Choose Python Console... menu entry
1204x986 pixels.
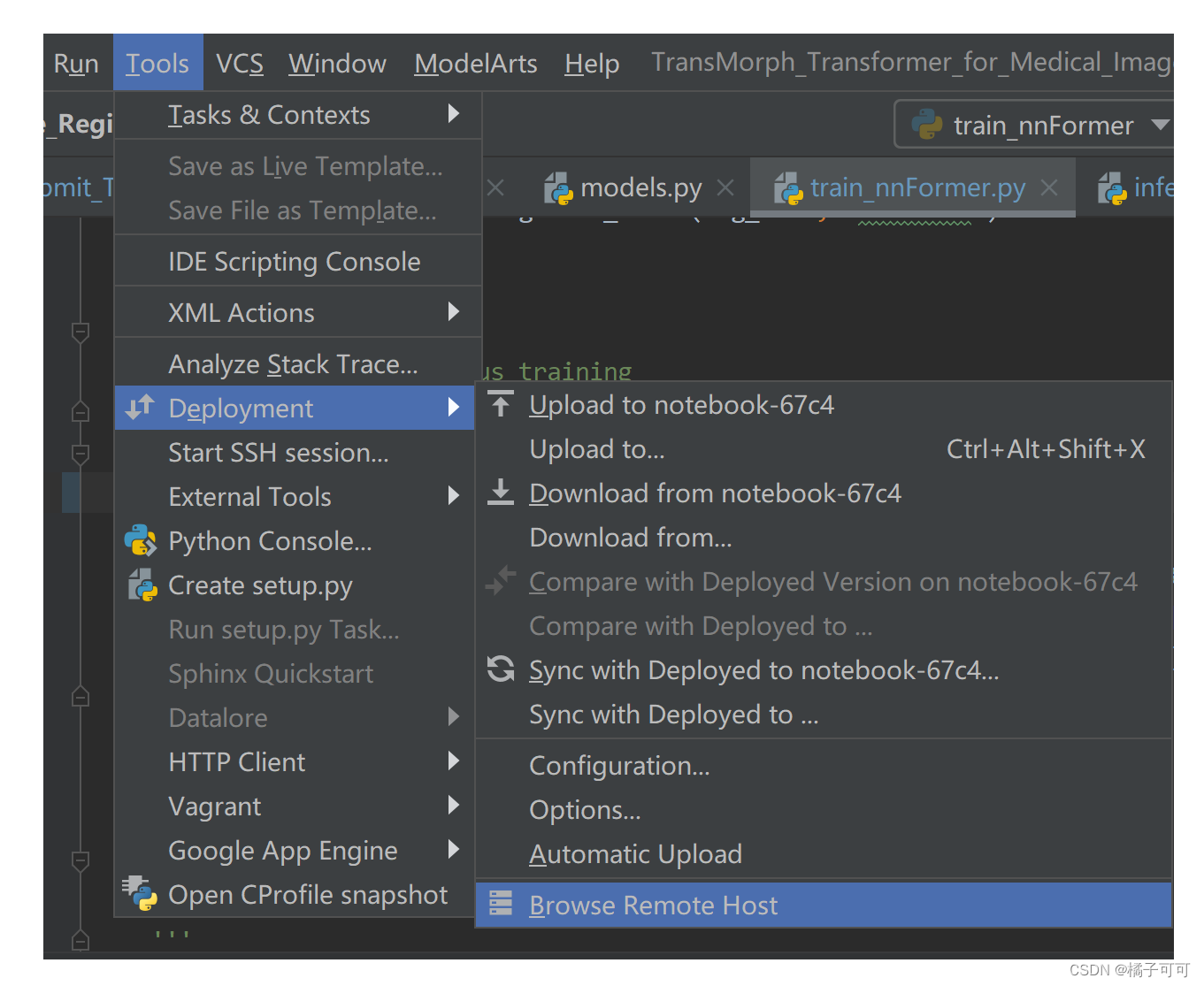pos(295,541)
